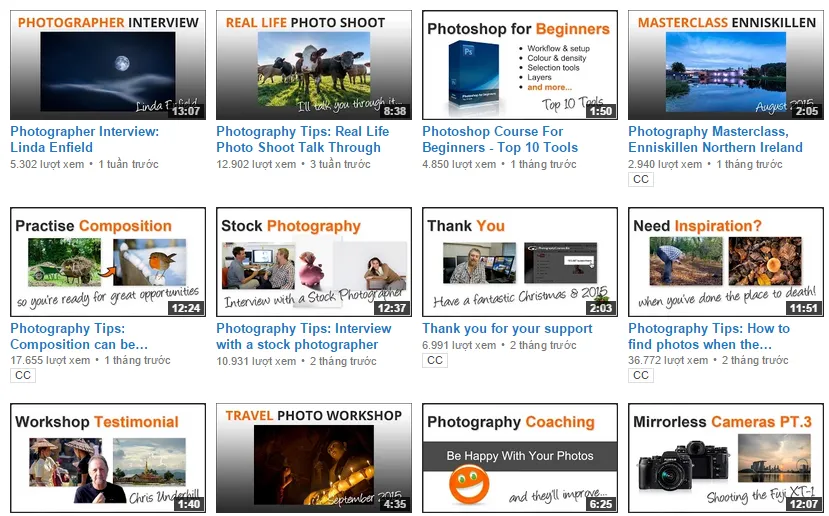The image size is (829, 516).
Task: Open Photography Coaching video thumbnail
Action: pos(520,458)
